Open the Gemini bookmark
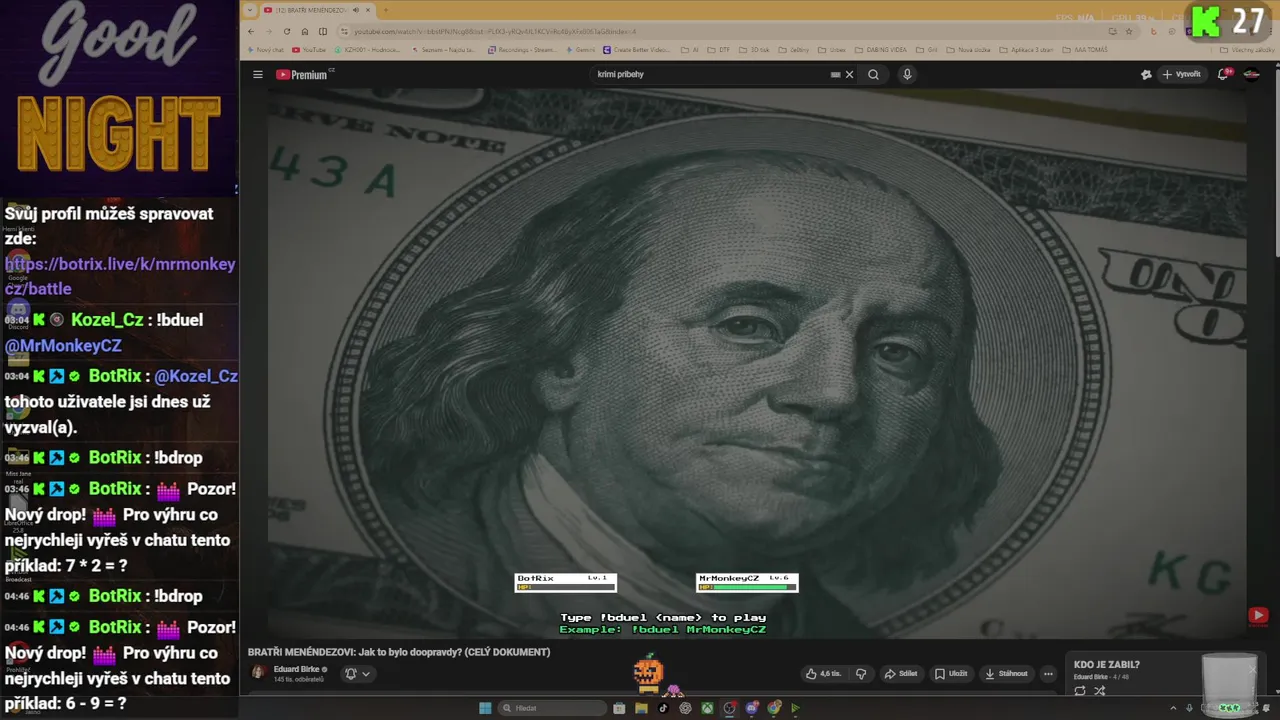Screen dimensions: 1280x720 click(581, 49)
